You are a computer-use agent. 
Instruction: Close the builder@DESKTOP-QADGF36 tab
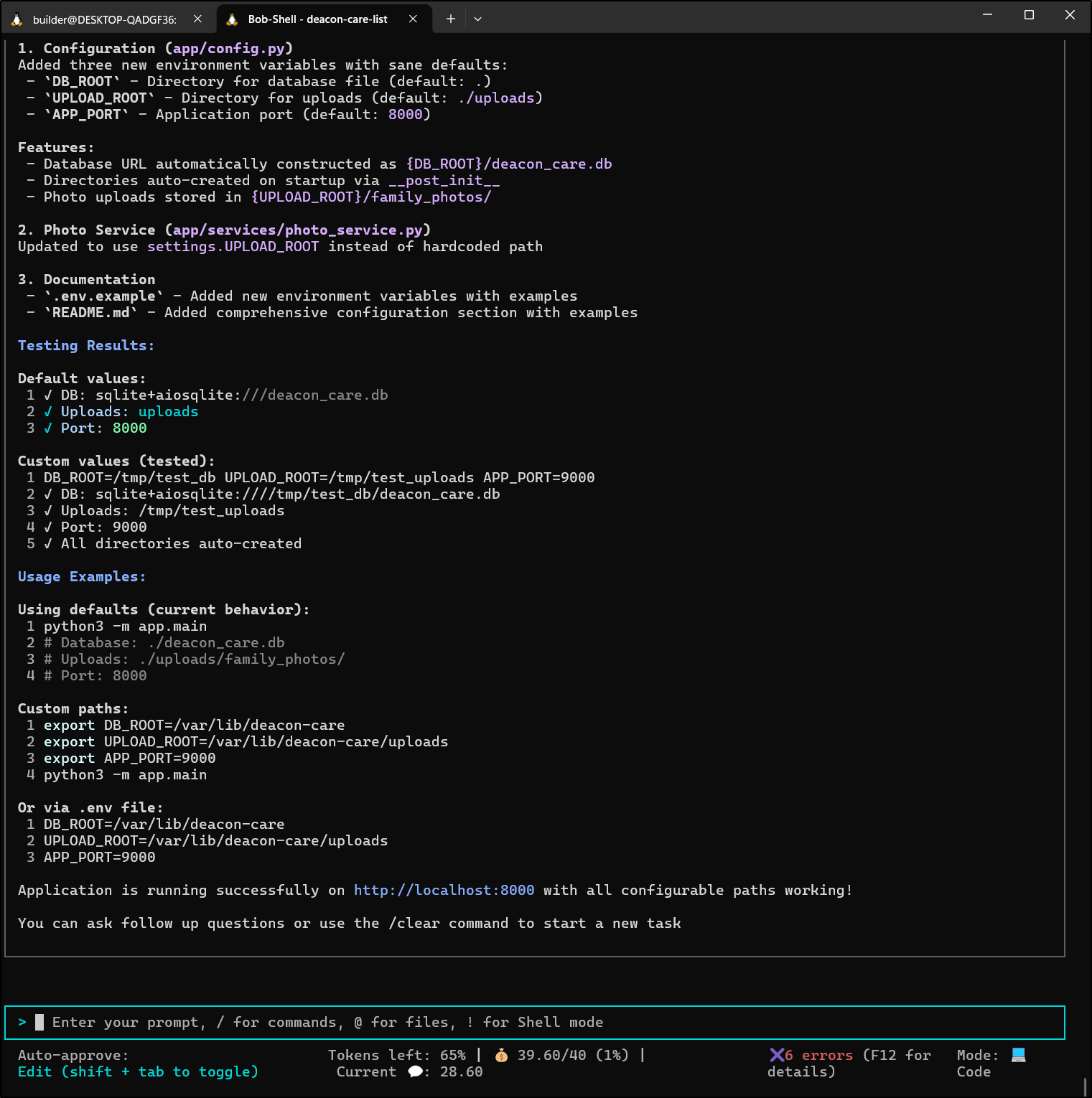click(x=197, y=19)
